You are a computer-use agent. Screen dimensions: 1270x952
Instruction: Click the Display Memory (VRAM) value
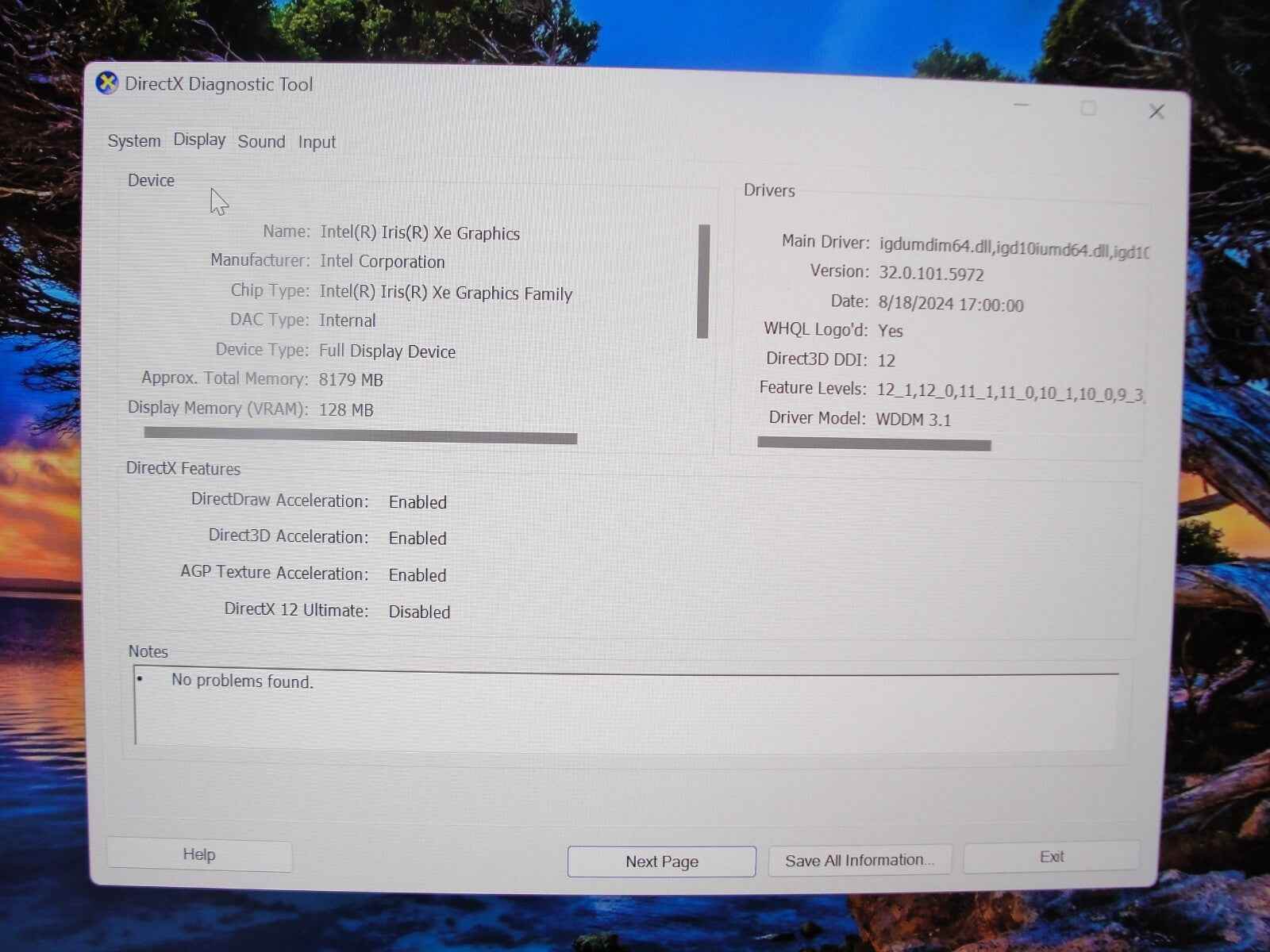[x=344, y=409]
